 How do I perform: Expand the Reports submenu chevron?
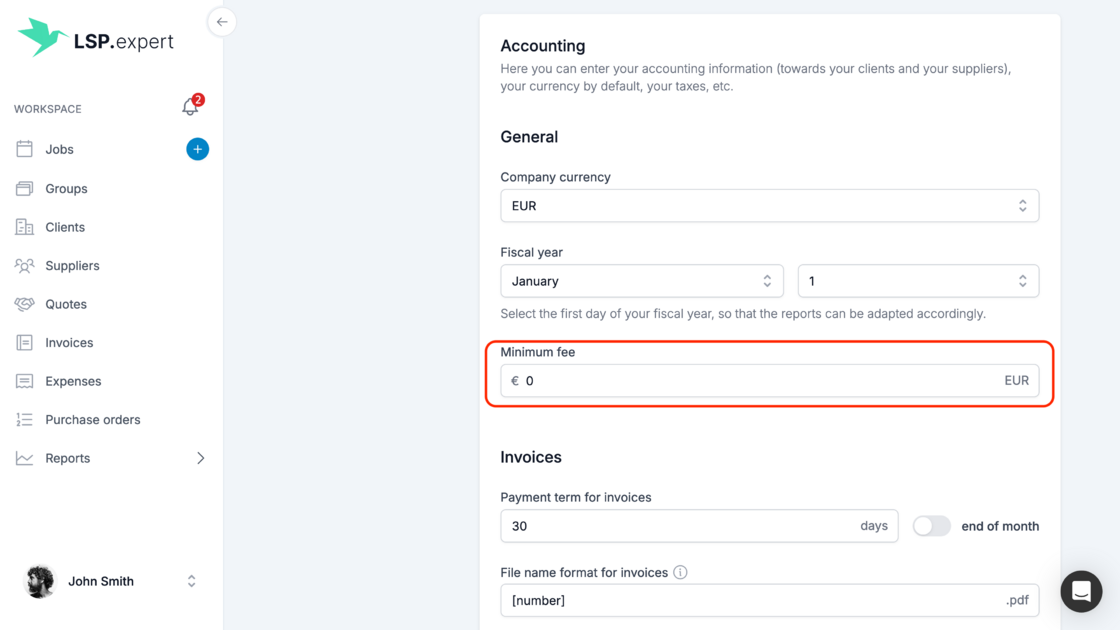(200, 458)
